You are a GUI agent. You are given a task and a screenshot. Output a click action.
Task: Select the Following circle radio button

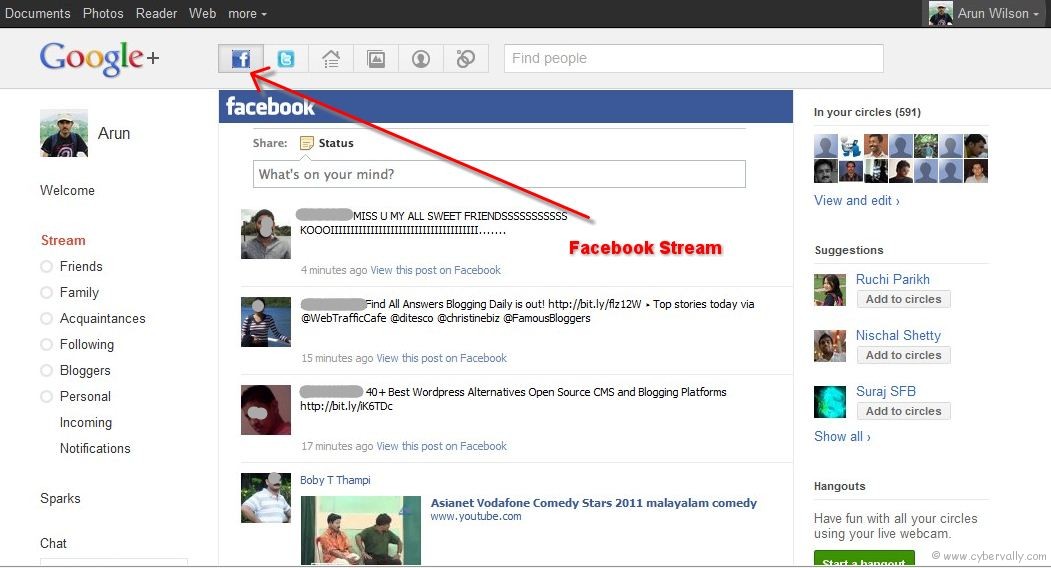tap(46, 345)
